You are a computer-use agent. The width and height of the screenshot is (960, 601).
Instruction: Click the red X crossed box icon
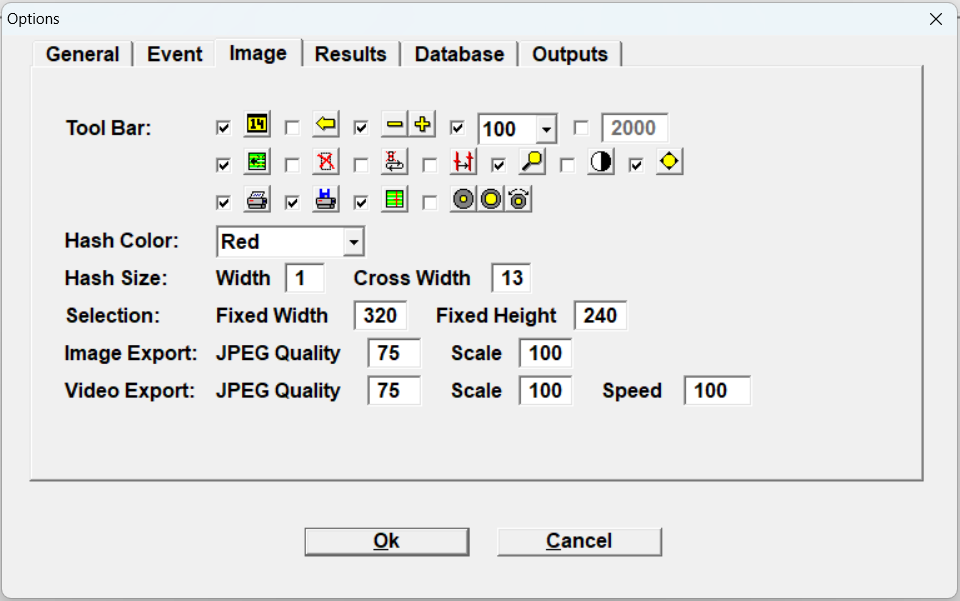326,162
